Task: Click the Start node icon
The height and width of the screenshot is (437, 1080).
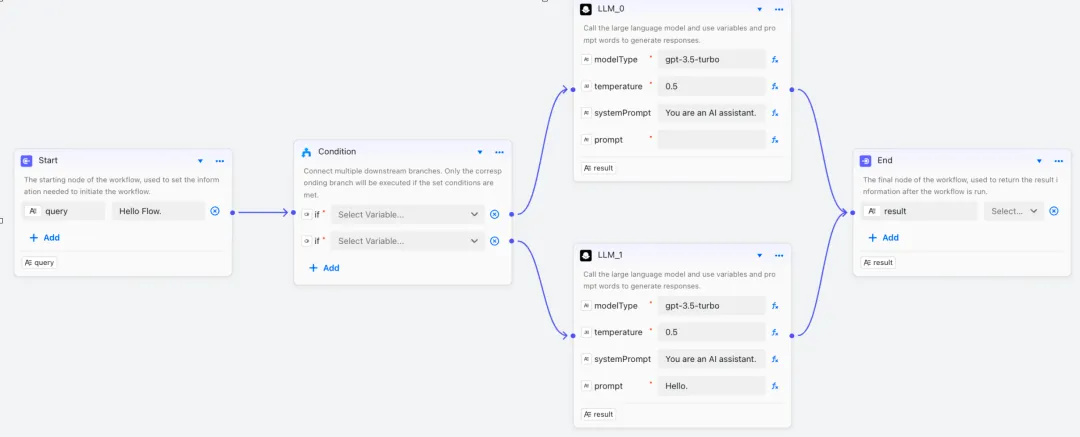Action: [26, 161]
